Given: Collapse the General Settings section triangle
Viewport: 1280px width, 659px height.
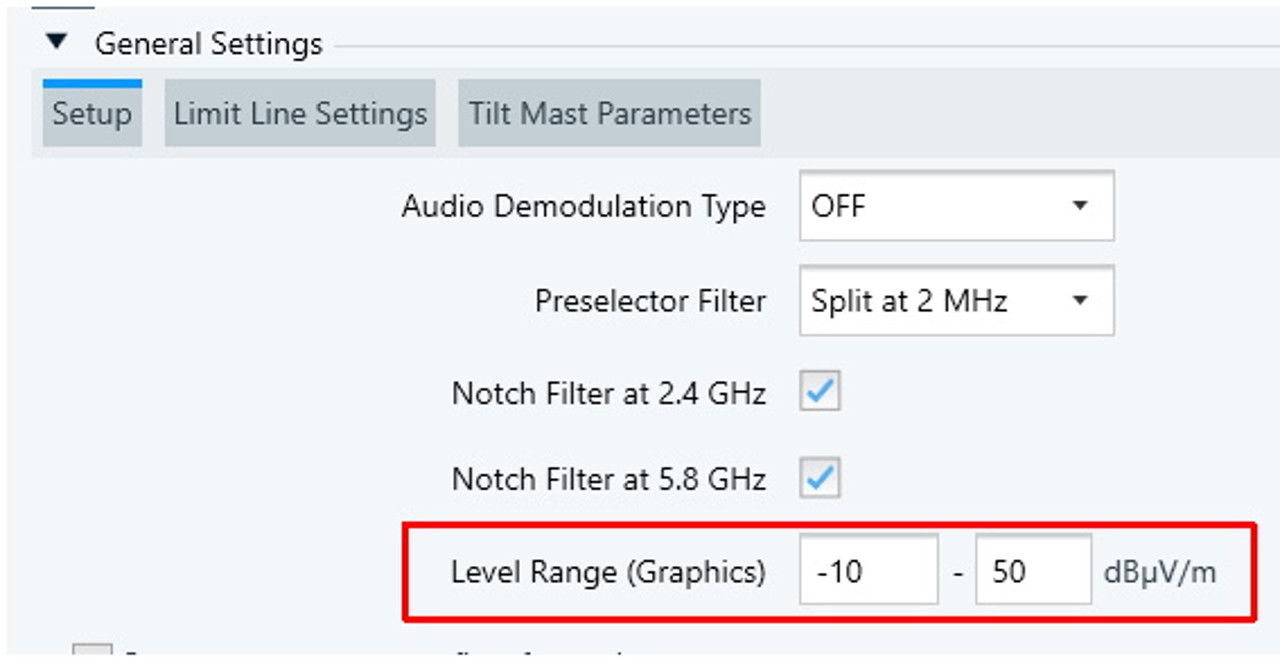Looking at the screenshot, I should tap(58, 42).
